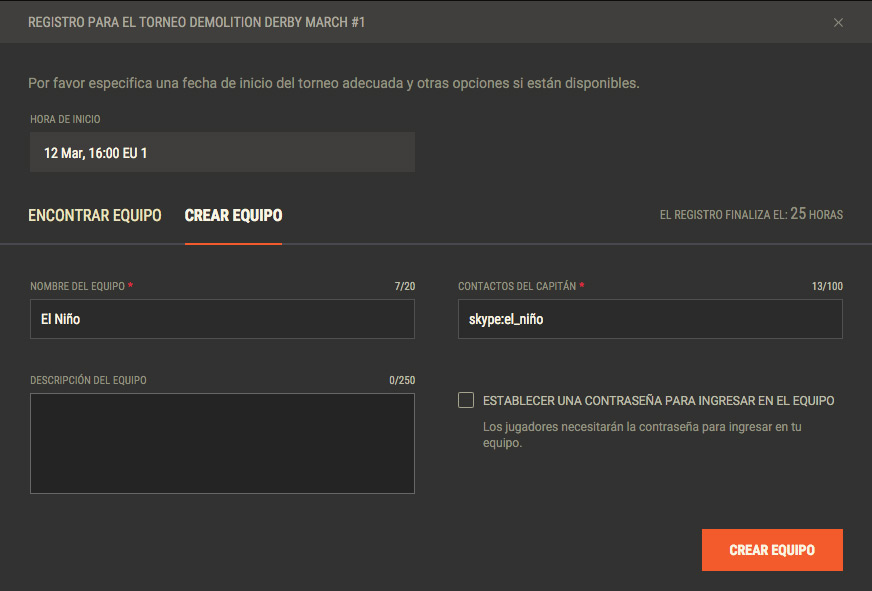Close the tournament registration dialog

[x=838, y=22]
